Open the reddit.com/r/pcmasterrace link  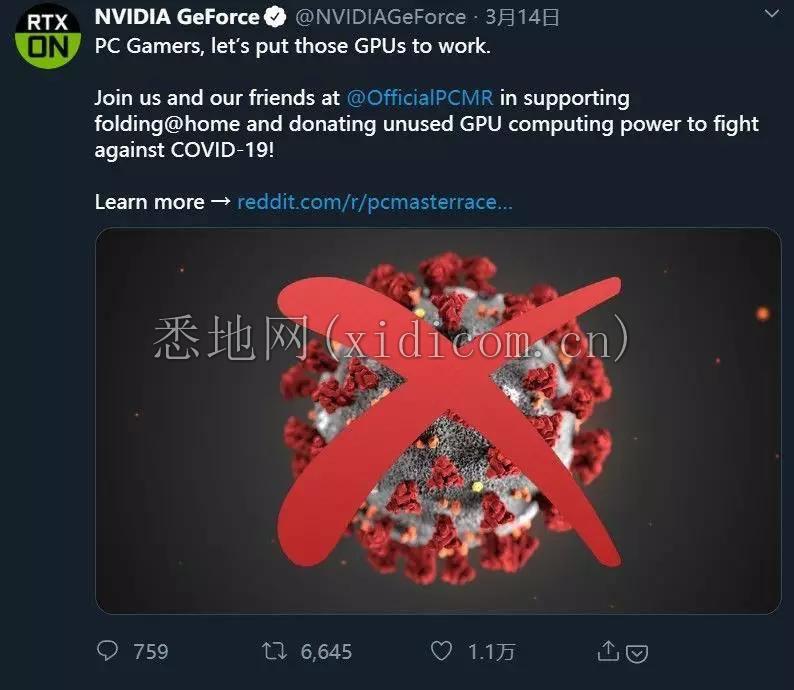(x=375, y=202)
